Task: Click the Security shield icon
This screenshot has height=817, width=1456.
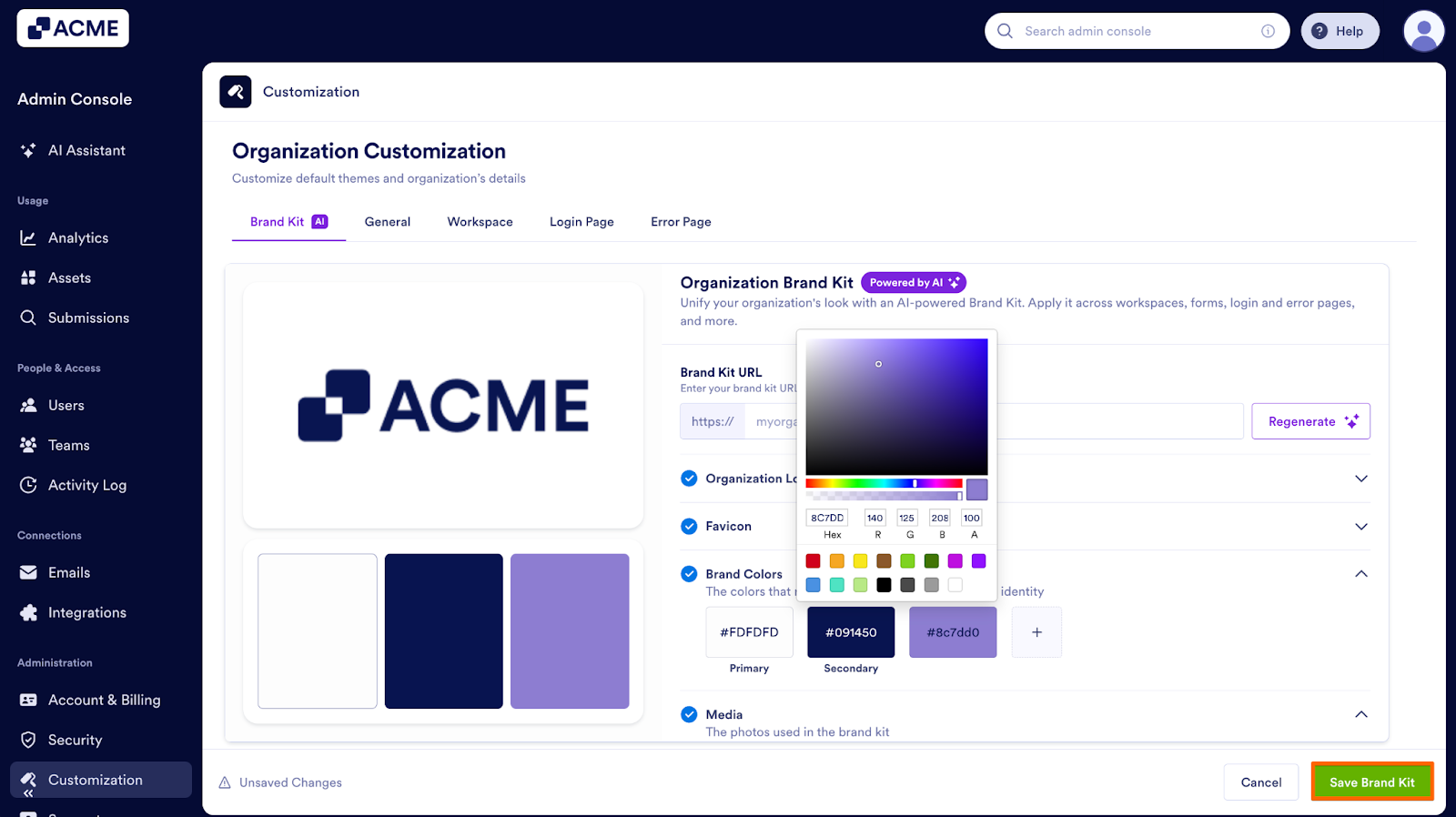Action: (28, 740)
